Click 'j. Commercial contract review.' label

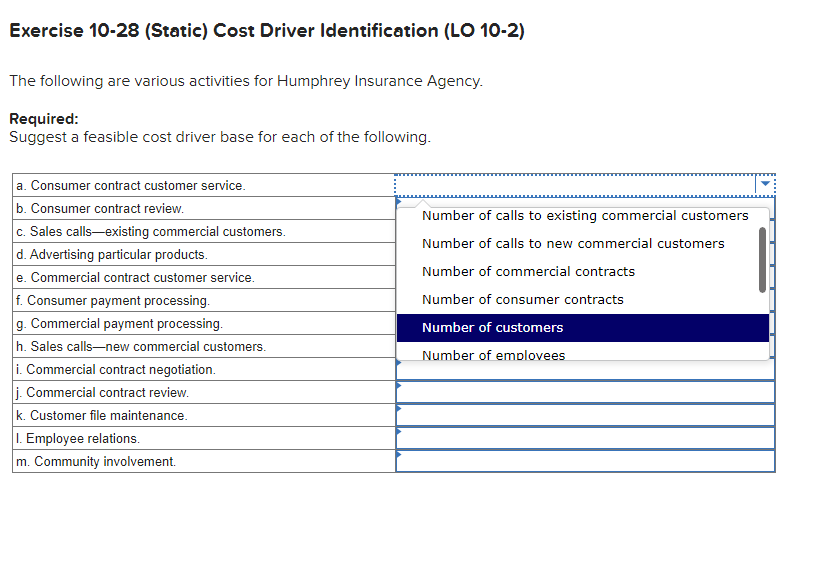102,393
